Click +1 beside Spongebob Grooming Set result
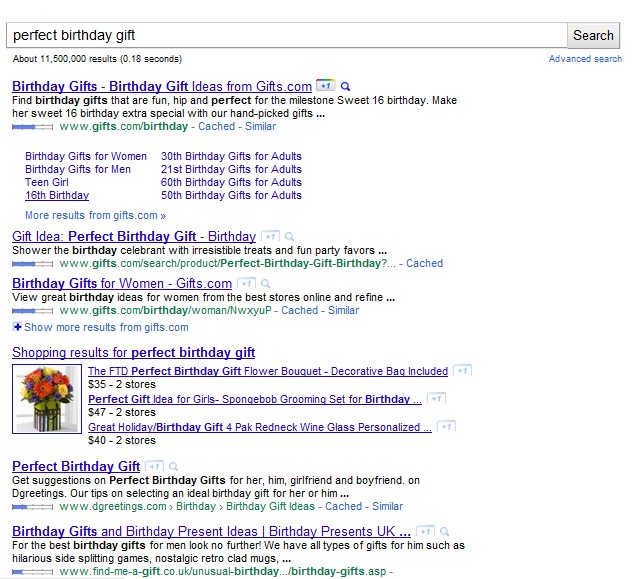 point(437,398)
